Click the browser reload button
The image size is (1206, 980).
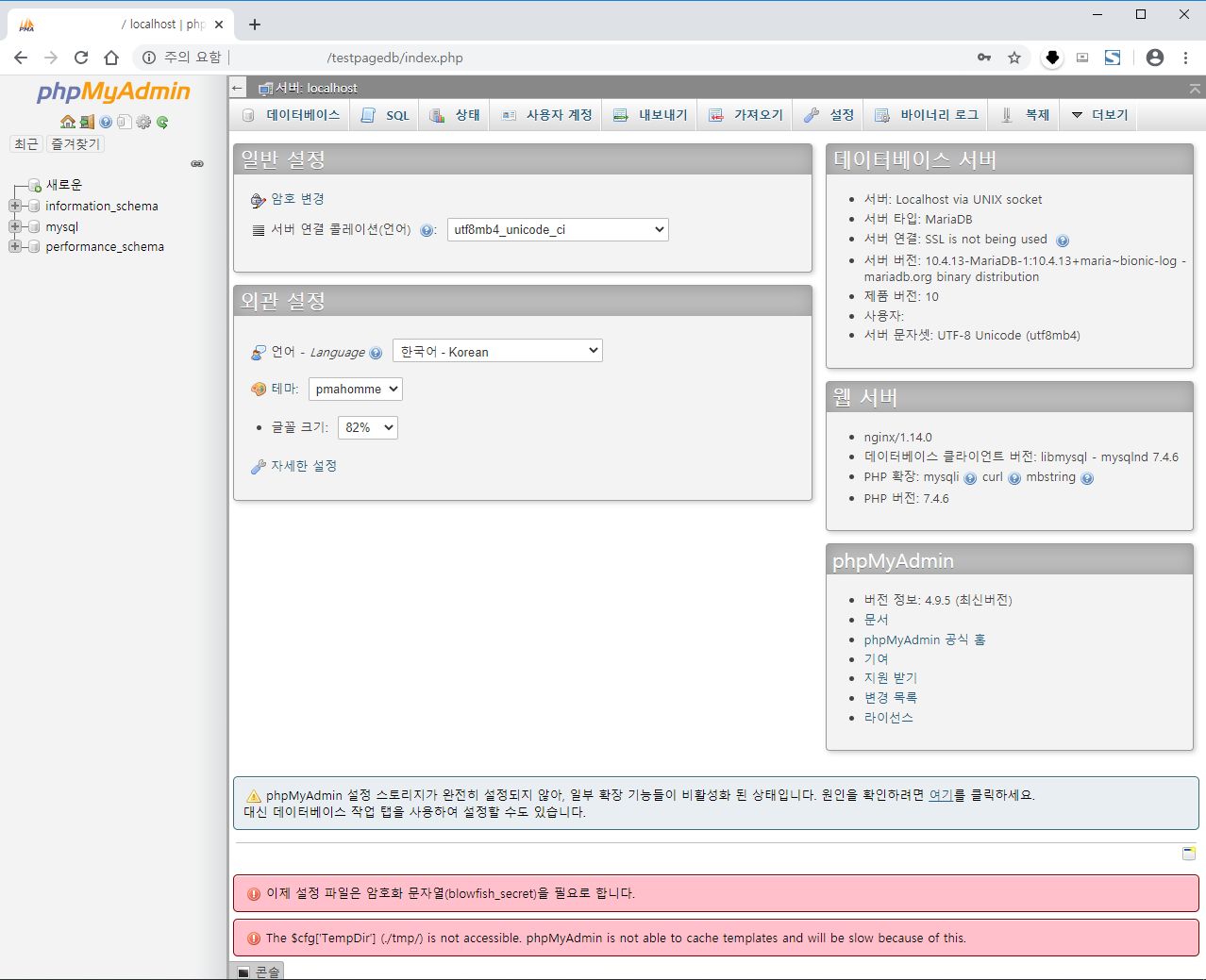coord(81,58)
